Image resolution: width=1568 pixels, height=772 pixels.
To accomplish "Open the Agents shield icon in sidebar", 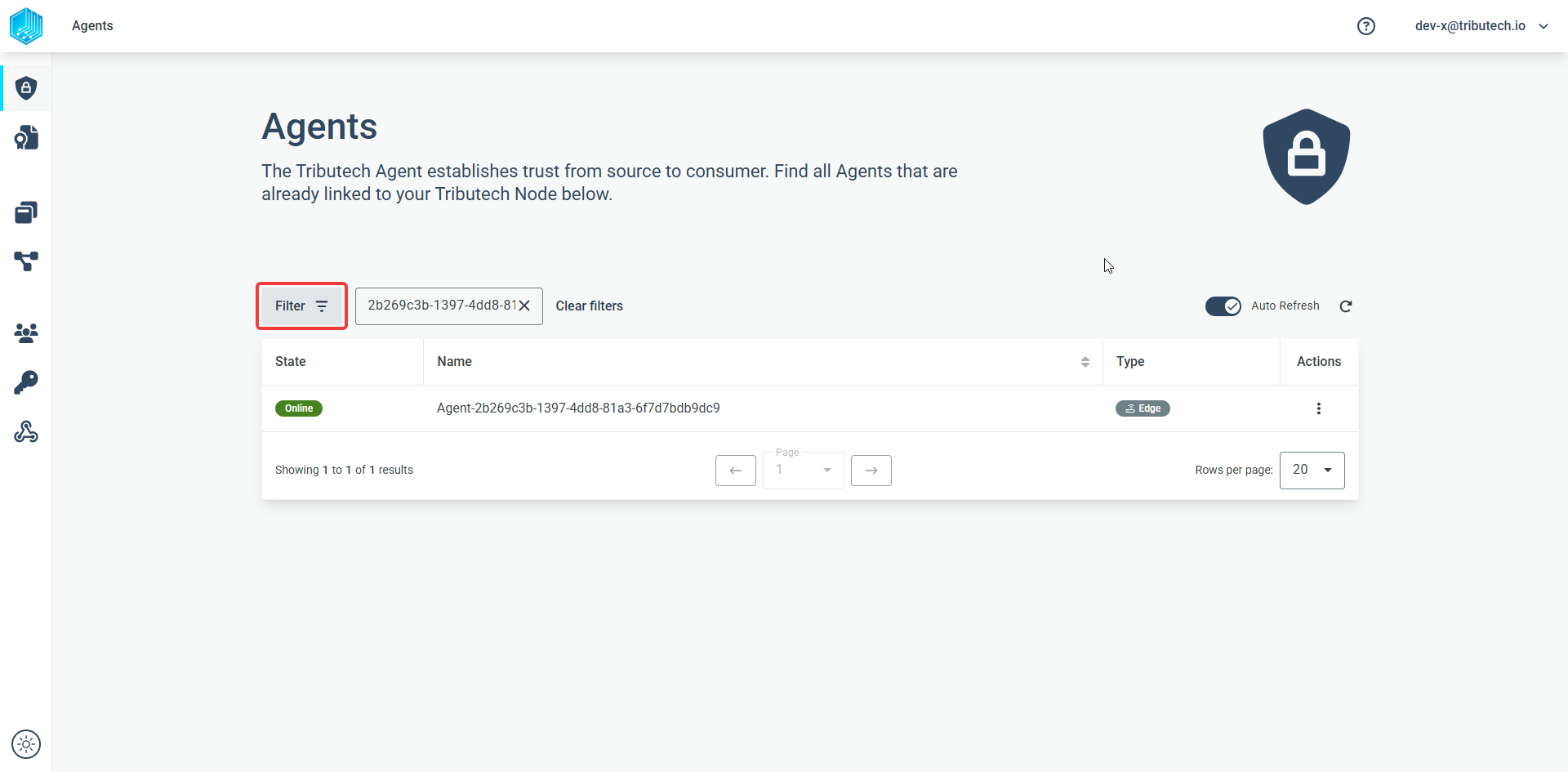I will coord(26,88).
